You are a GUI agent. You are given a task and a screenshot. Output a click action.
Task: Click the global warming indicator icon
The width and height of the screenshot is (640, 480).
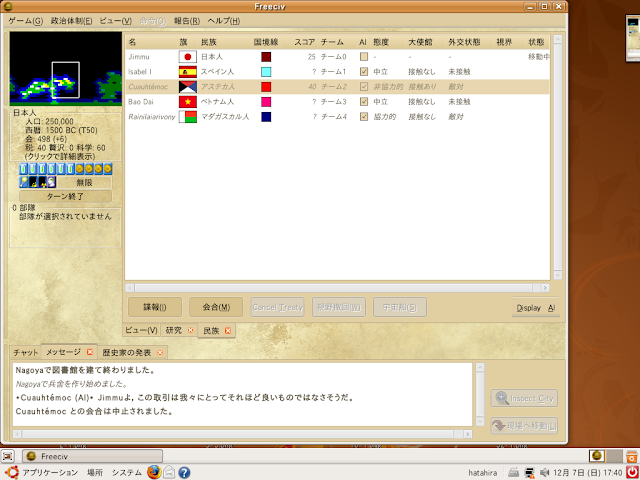click(x=33, y=182)
